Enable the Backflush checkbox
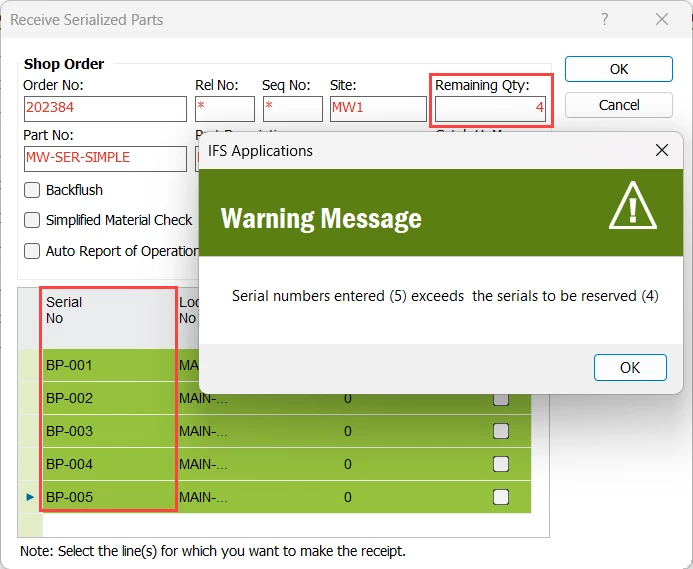Screen dimensions: 693x569 (x=32, y=190)
